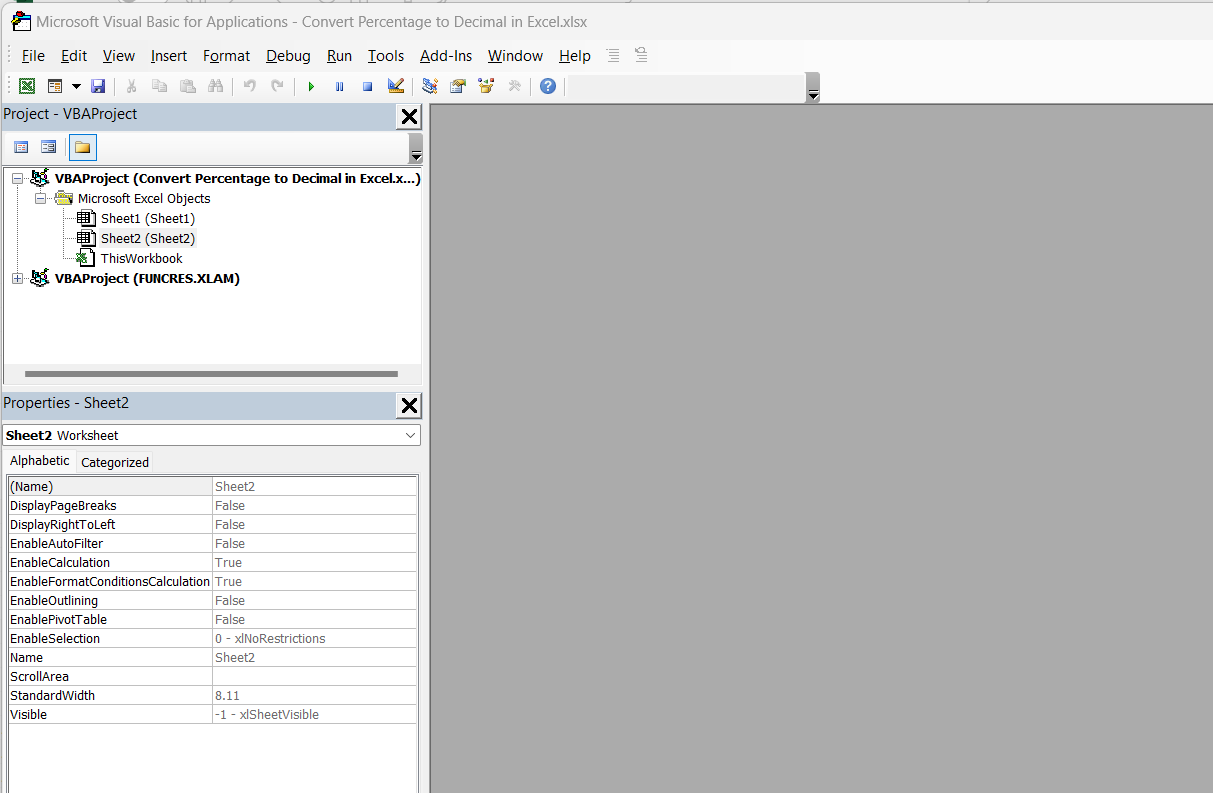Toggle Design Mode icon
This screenshot has width=1213, height=793.
click(396, 87)
